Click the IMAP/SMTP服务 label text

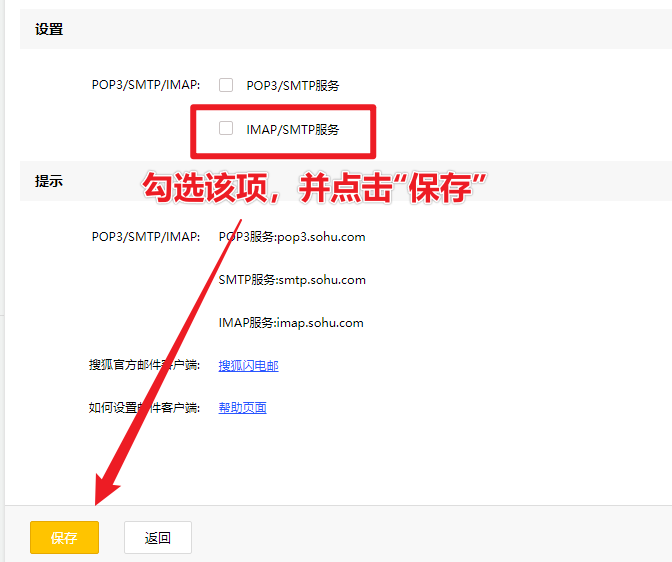(292, 129)
